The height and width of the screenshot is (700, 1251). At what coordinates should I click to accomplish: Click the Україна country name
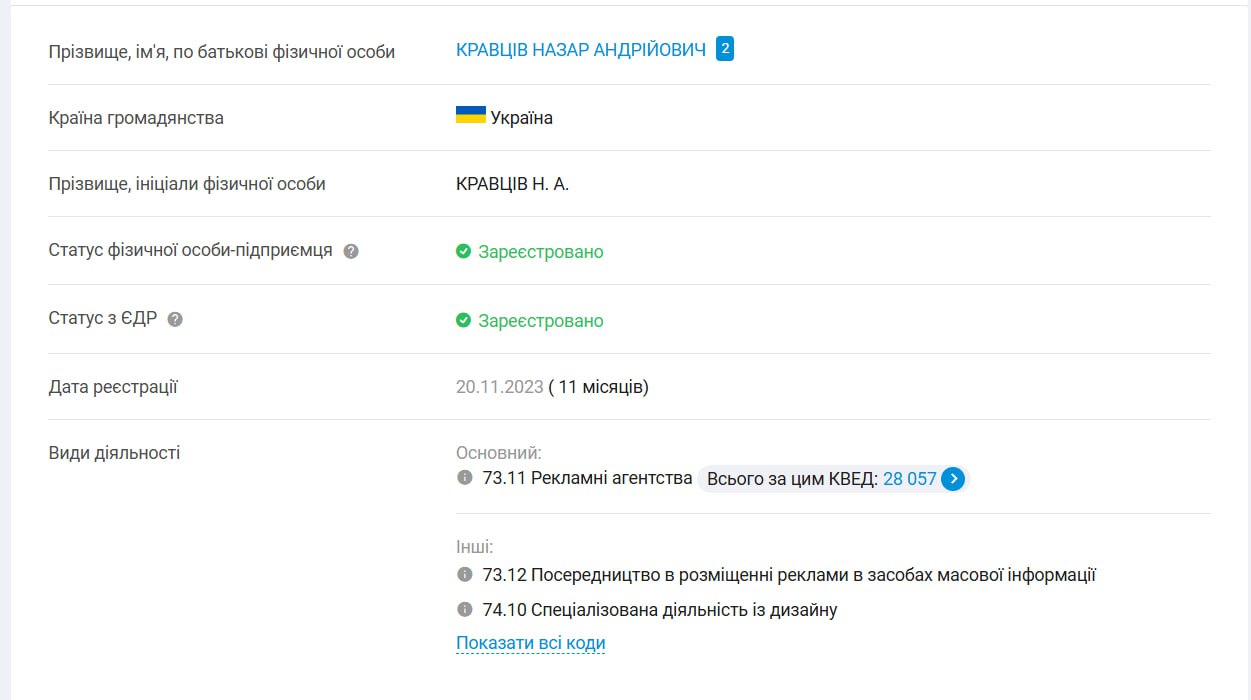522,118
